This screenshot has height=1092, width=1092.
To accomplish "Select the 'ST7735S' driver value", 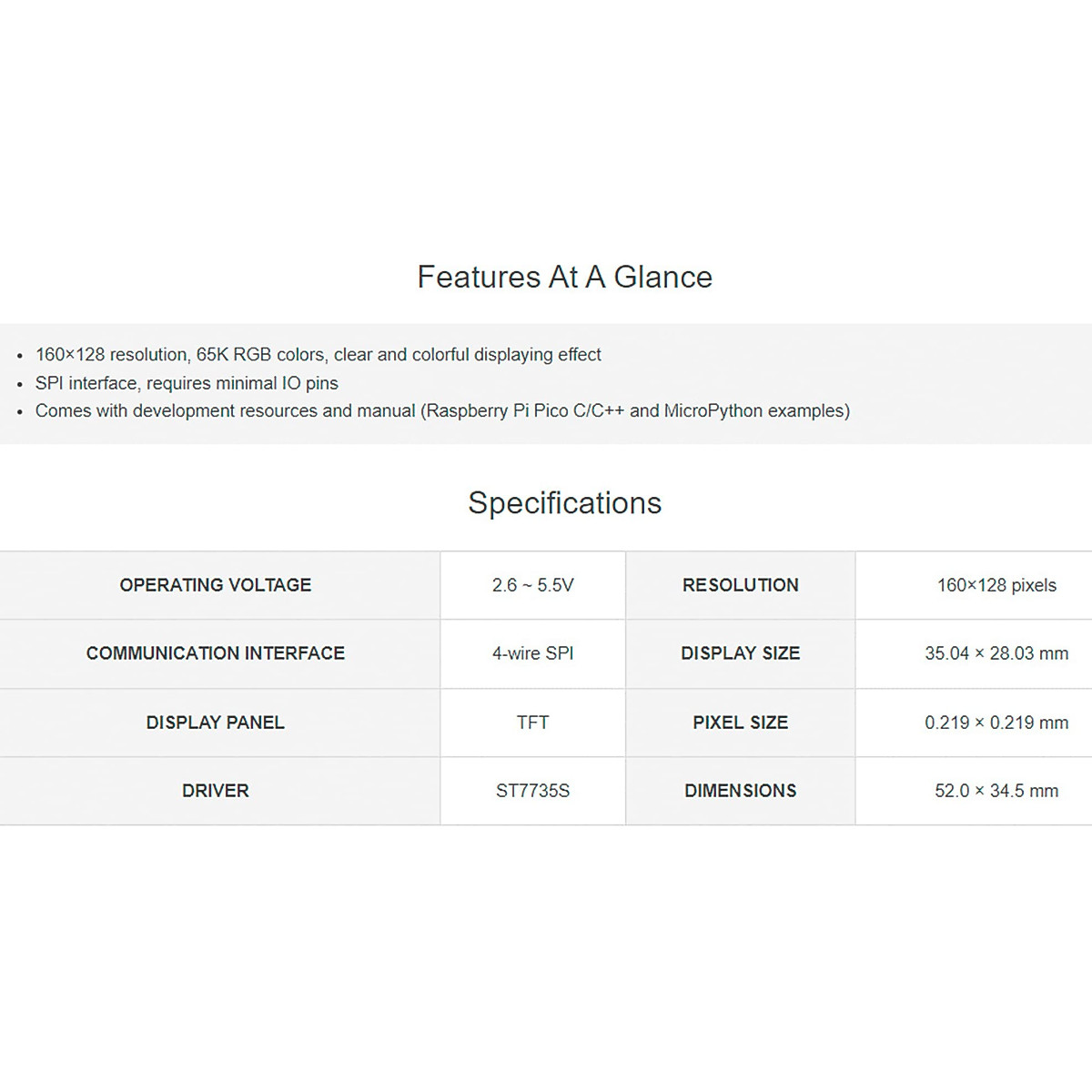I will pos(532,791).
